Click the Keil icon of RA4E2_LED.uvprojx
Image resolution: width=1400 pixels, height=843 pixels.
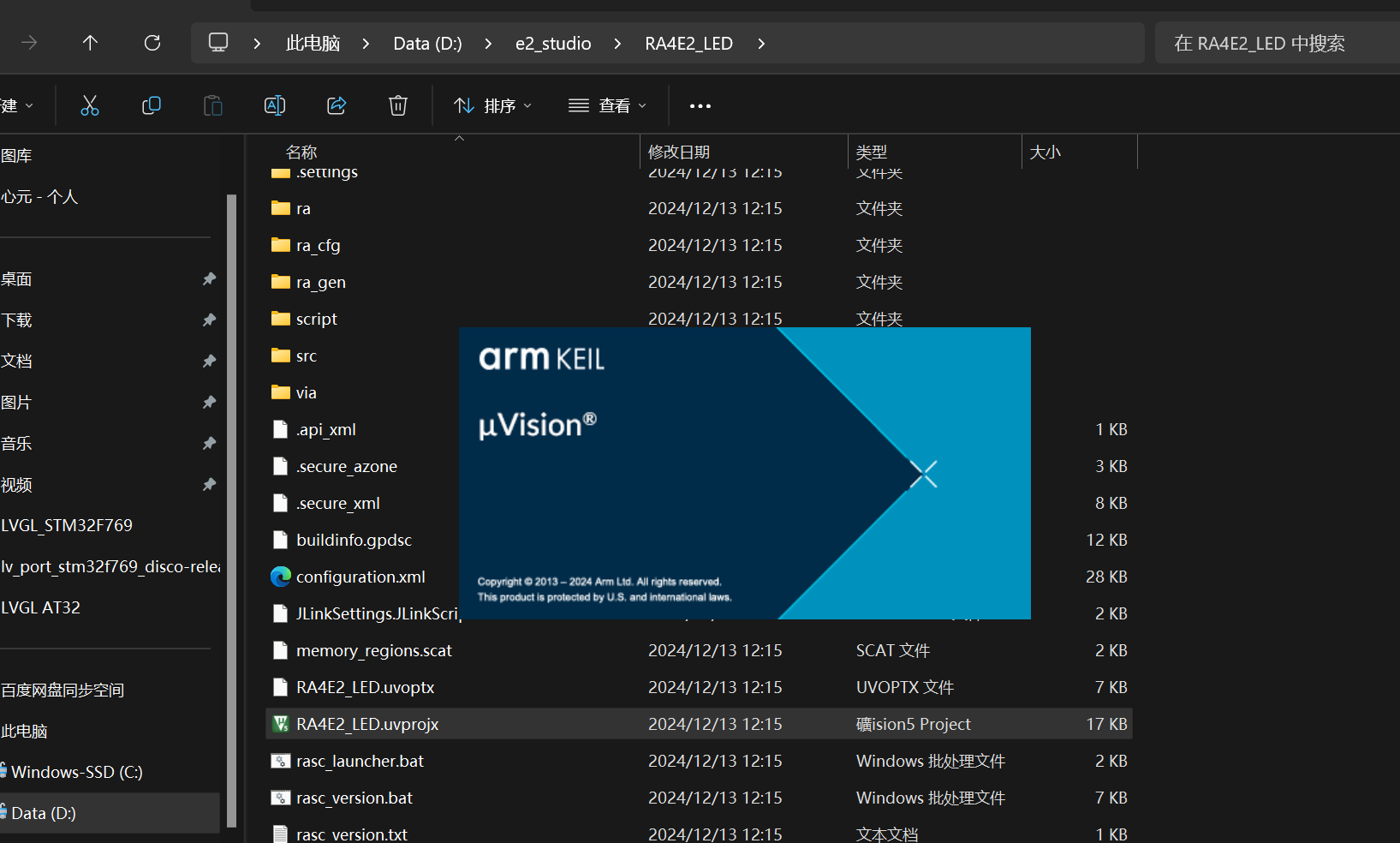281,724
